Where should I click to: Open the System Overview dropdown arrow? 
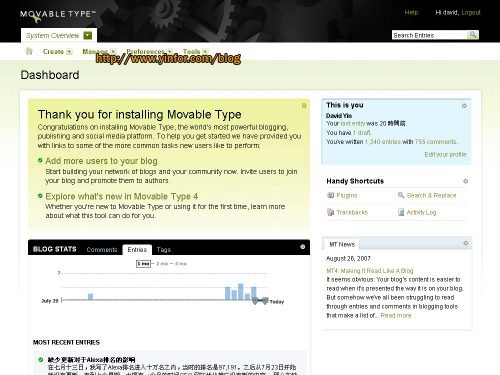click(88, 35)
